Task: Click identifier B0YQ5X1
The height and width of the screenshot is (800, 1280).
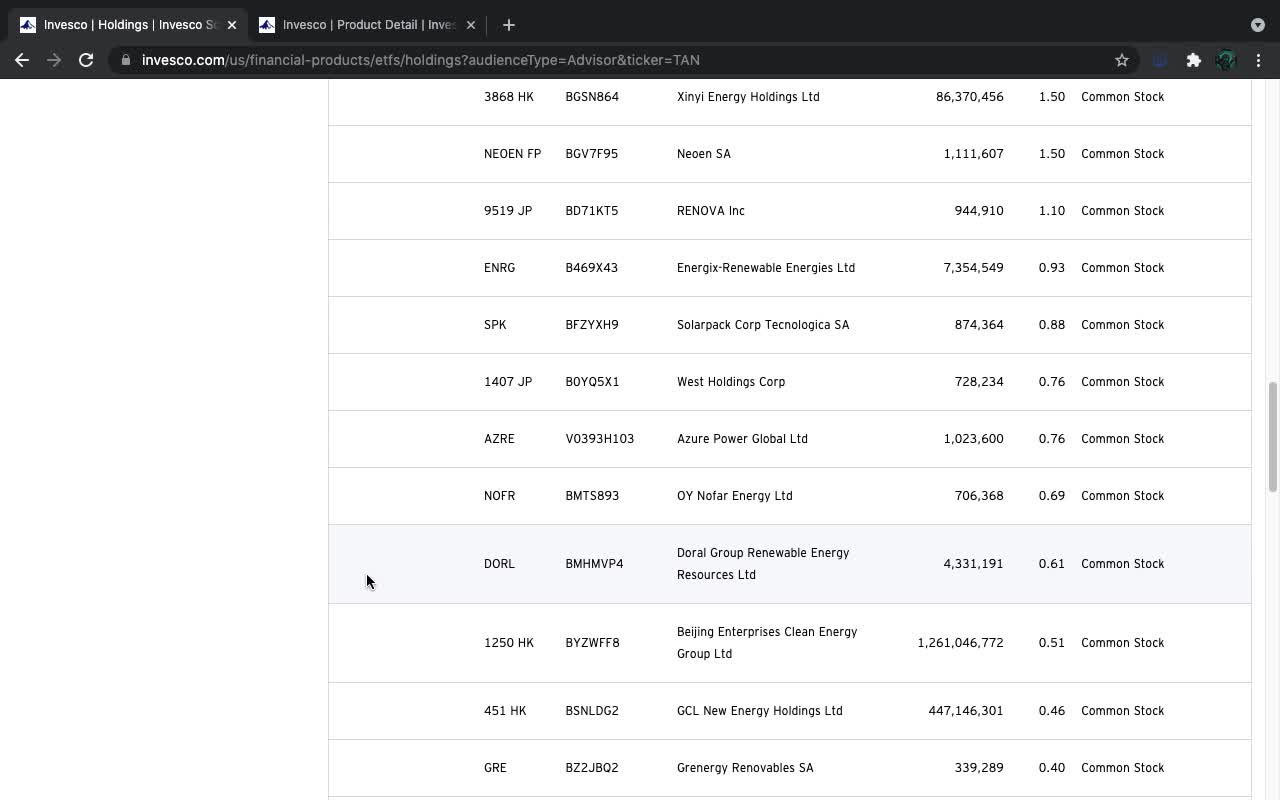Action: click(x=592, y=382)
